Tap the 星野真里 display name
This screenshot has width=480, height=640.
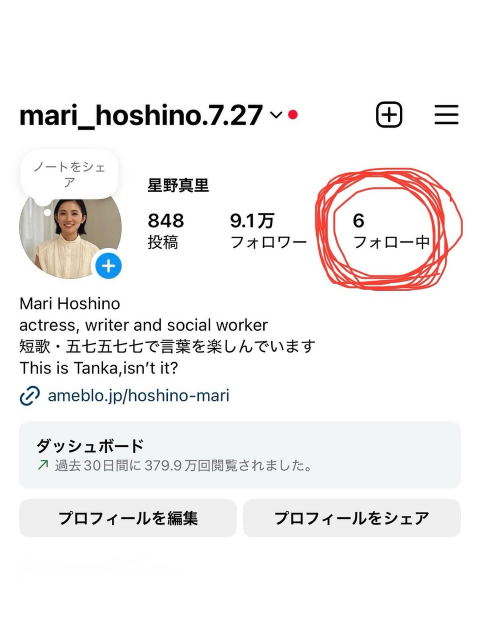click(x=178, y=186)
